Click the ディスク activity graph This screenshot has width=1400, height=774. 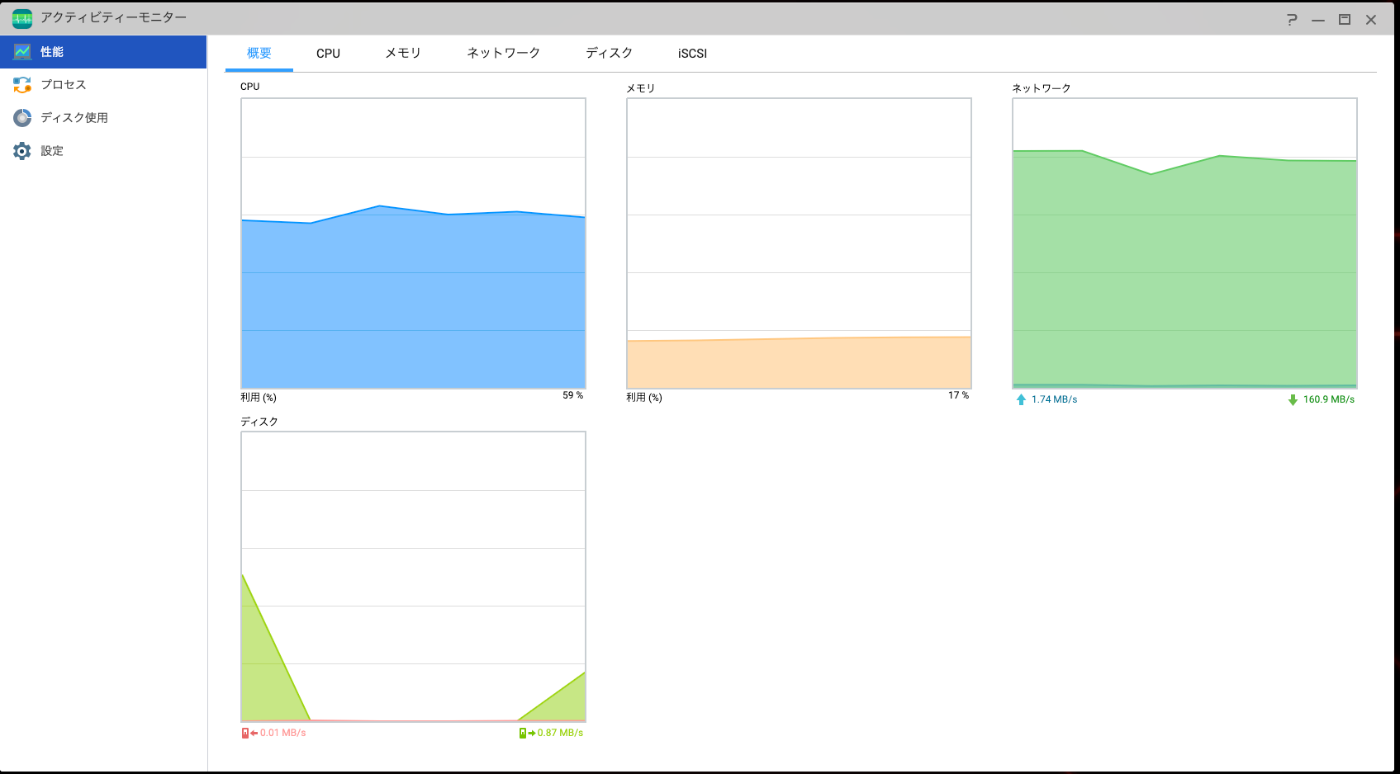[x=413, y=577]
